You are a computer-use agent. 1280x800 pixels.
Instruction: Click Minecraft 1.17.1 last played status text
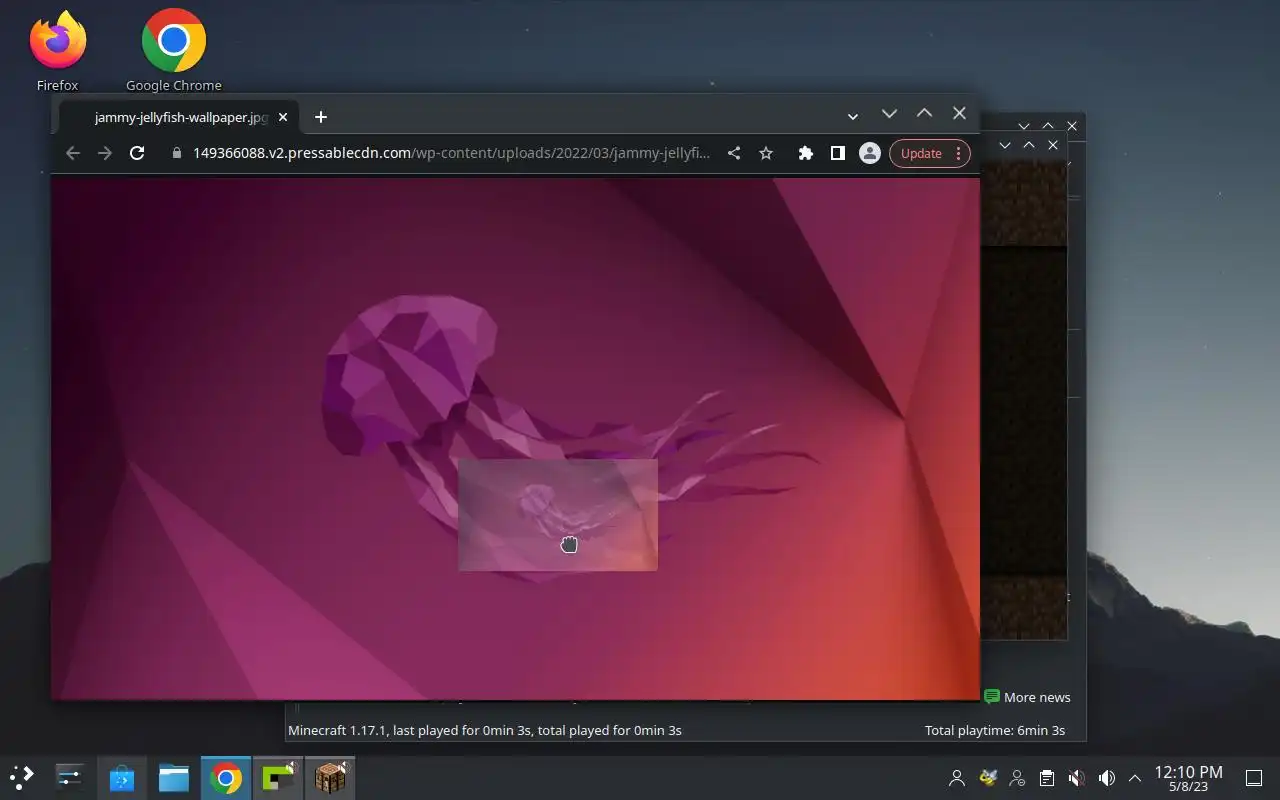[x=484, y=730]
